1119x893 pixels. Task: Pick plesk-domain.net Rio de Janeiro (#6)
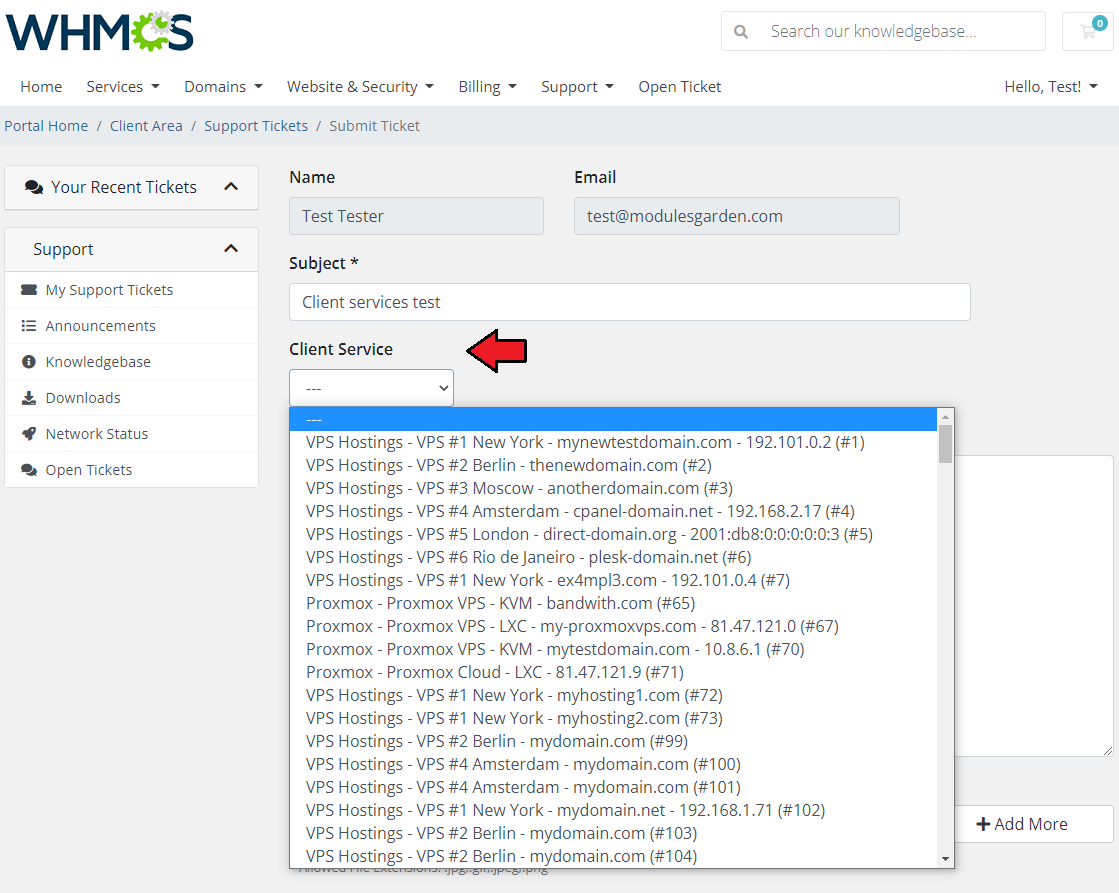613,557
